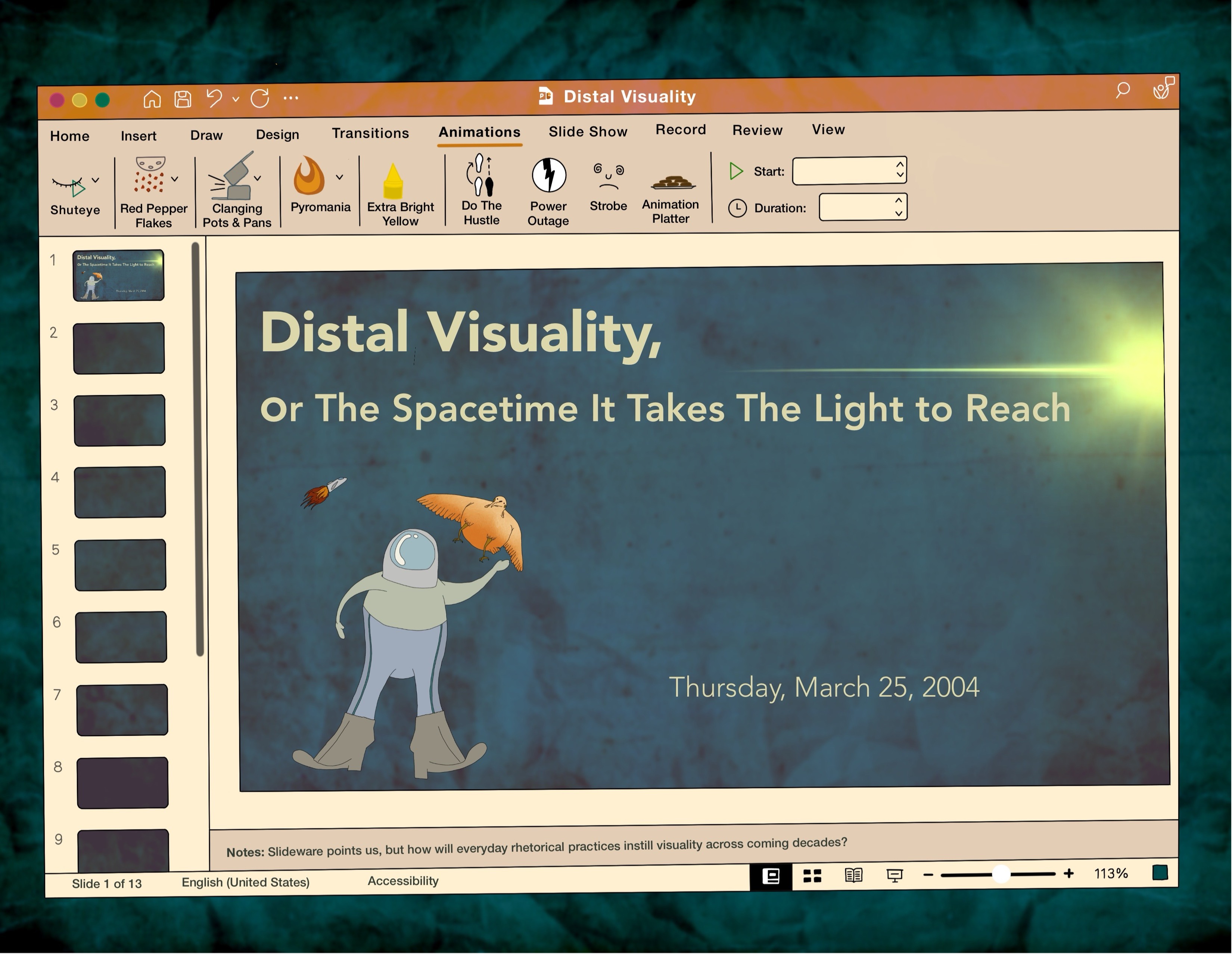Apply the Pyromania flame effect

320,184
